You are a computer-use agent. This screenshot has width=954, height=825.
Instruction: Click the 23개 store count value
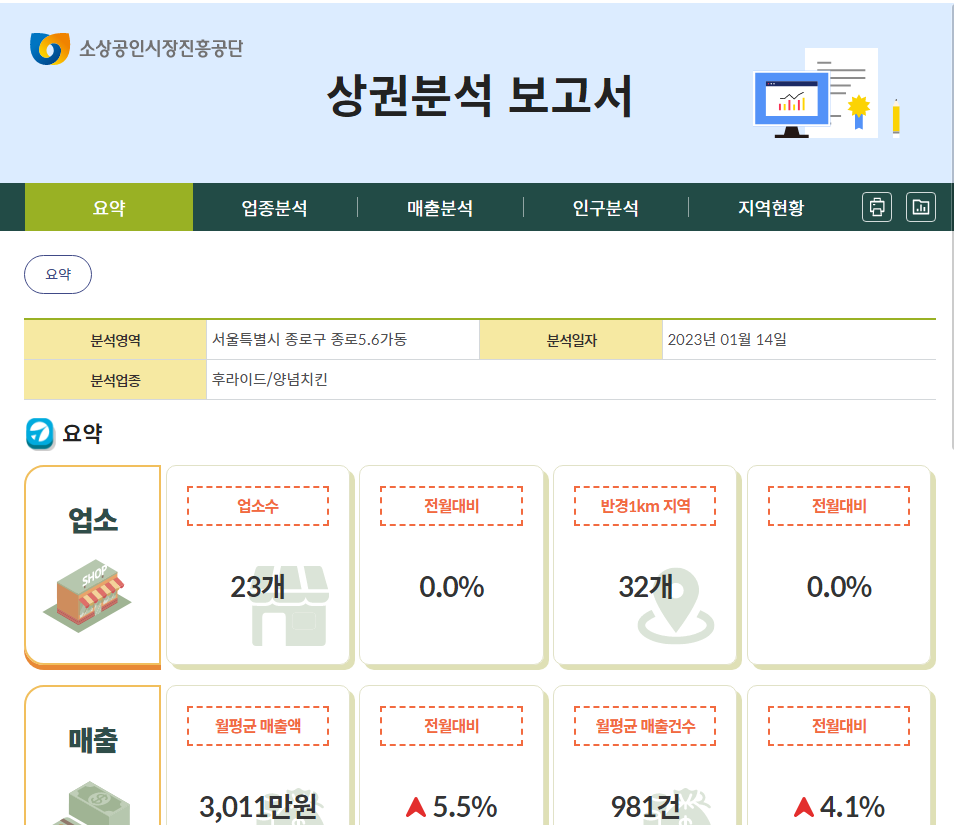point(258,587)
